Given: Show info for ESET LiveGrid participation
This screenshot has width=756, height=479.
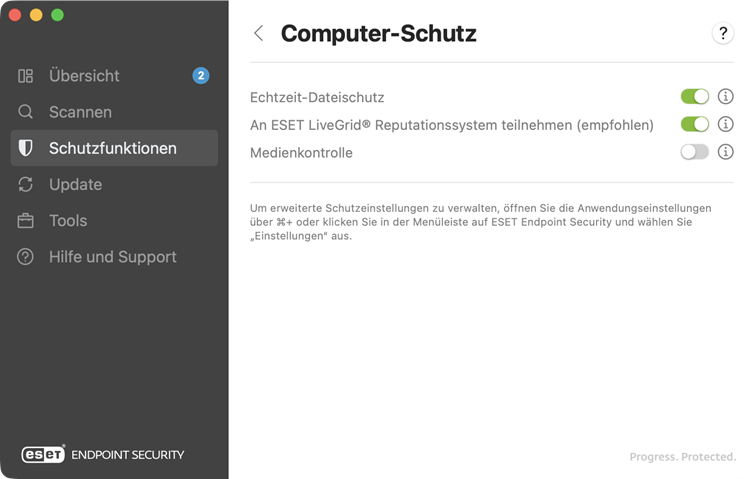Looking at the screenshot, I should point(726,125).
